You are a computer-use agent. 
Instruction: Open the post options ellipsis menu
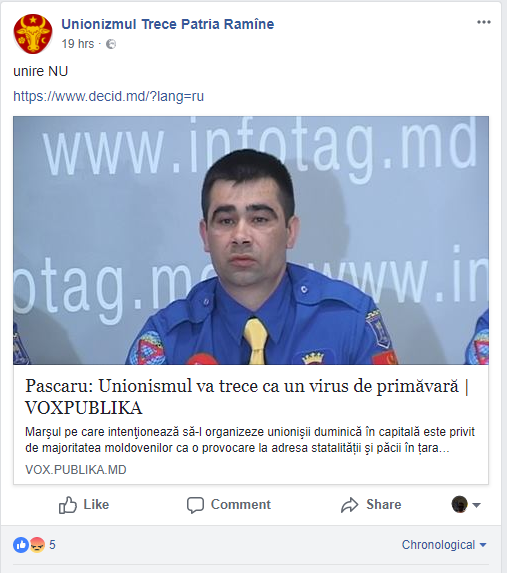click(484, 22)
